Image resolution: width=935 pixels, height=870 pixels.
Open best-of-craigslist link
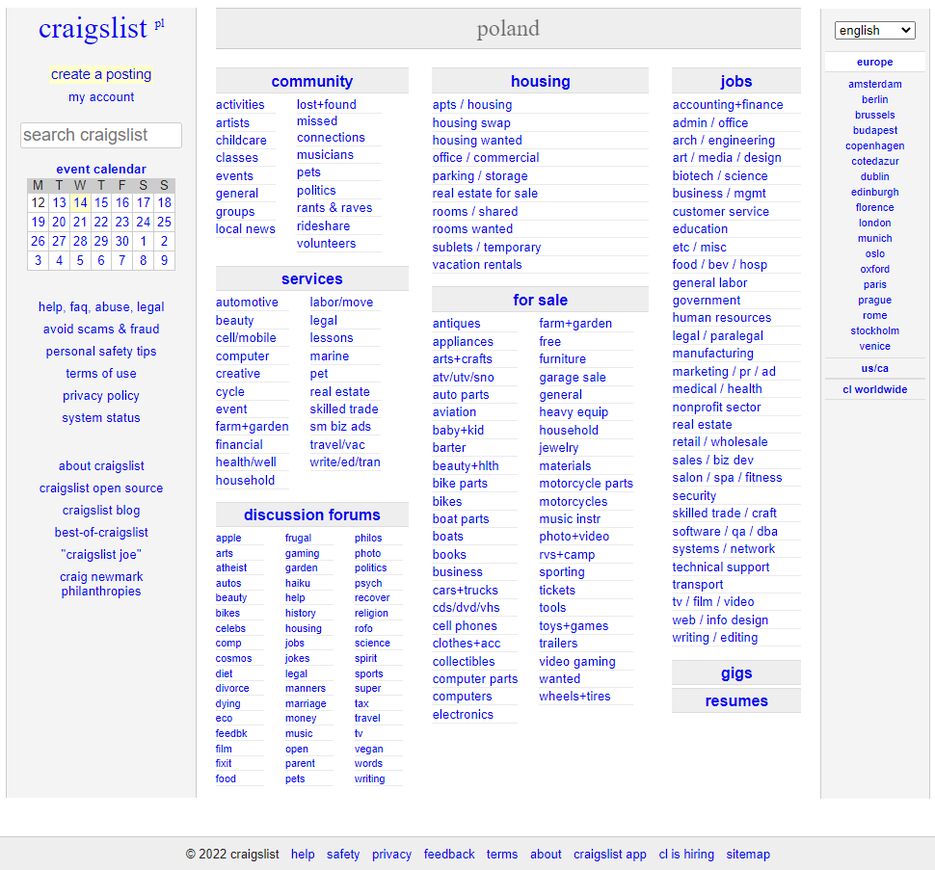tap(101, 532)
